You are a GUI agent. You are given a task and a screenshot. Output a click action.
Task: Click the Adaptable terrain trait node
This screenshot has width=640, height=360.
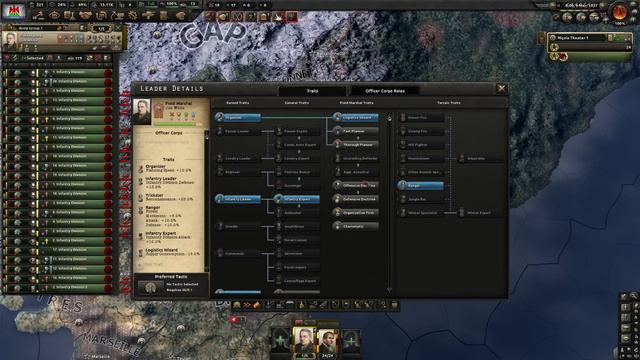480,158
